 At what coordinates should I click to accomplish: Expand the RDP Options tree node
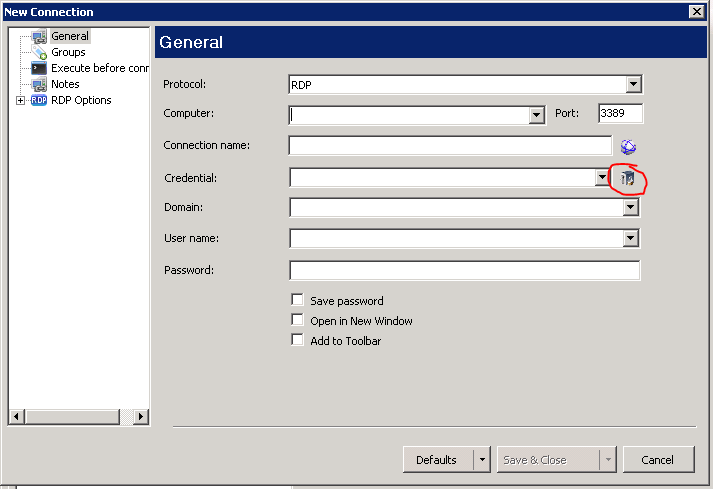point(20,101)
